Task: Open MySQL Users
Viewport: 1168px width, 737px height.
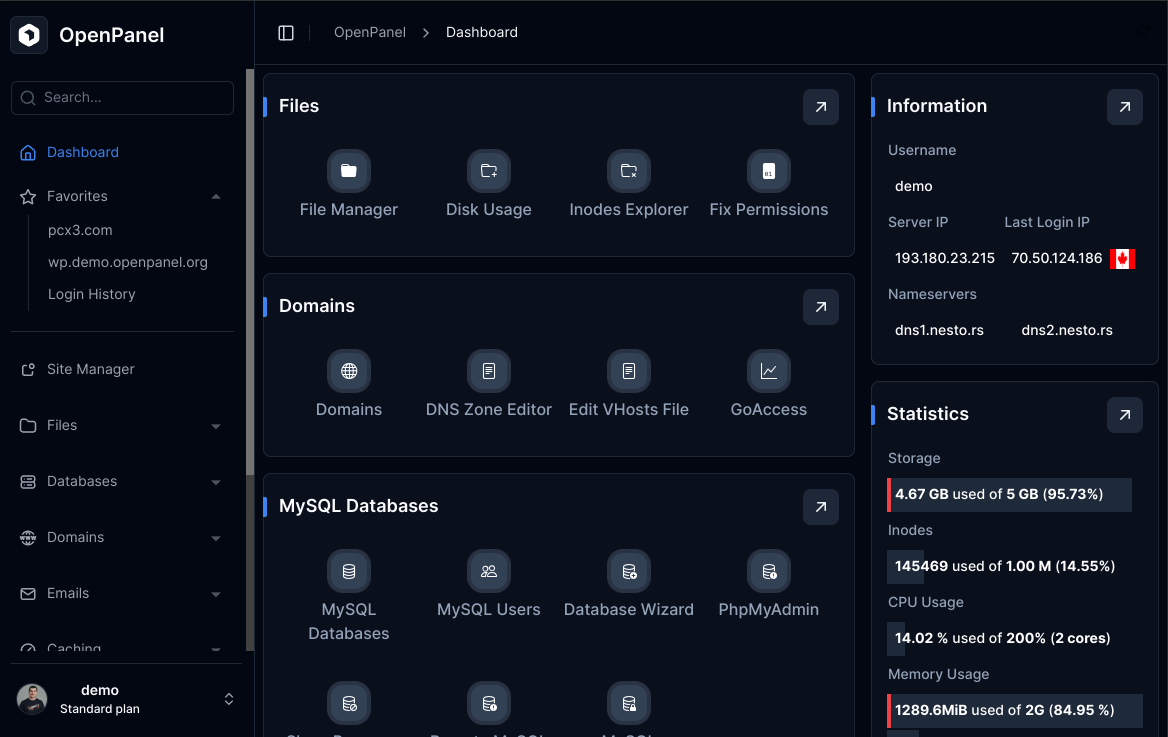Action: [489, 571]
